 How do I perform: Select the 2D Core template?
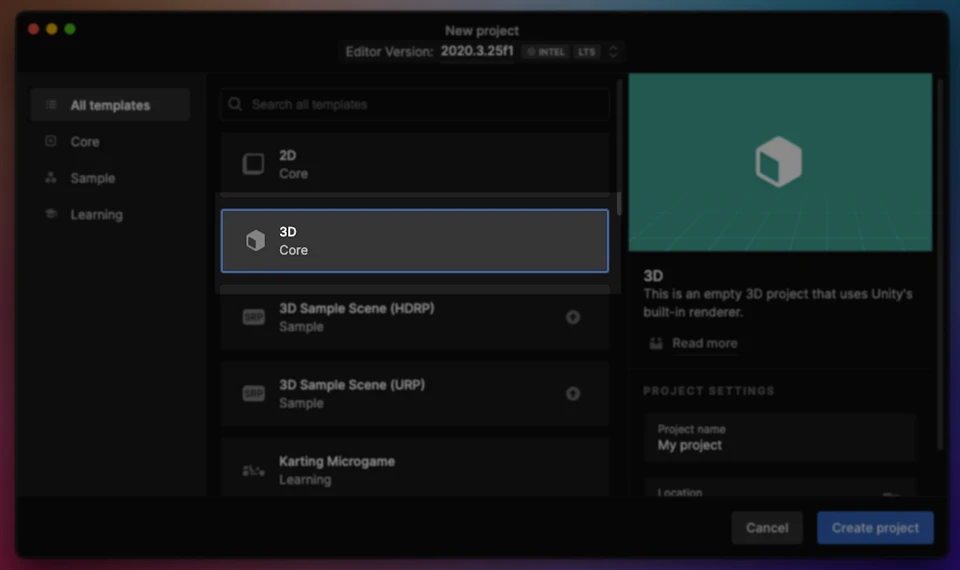(415, 163)
